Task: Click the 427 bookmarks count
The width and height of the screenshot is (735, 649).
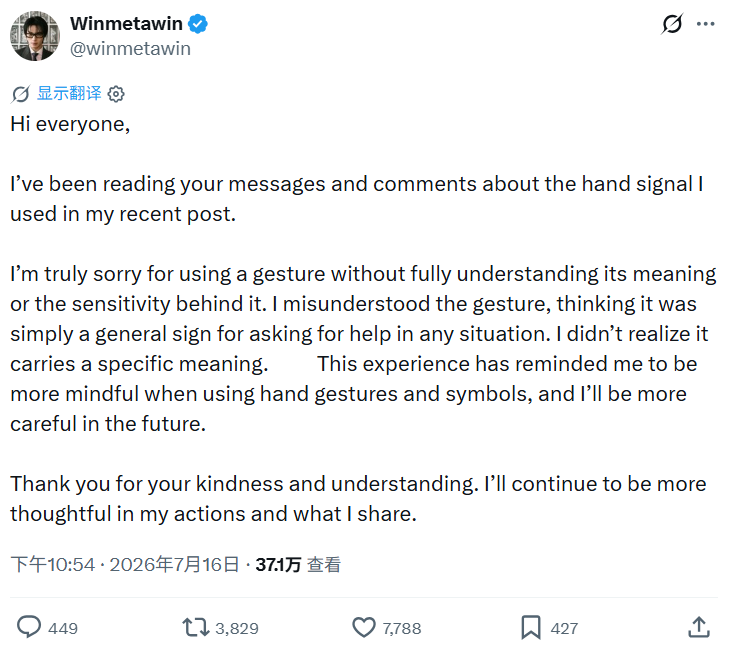Action: [564, 628]
